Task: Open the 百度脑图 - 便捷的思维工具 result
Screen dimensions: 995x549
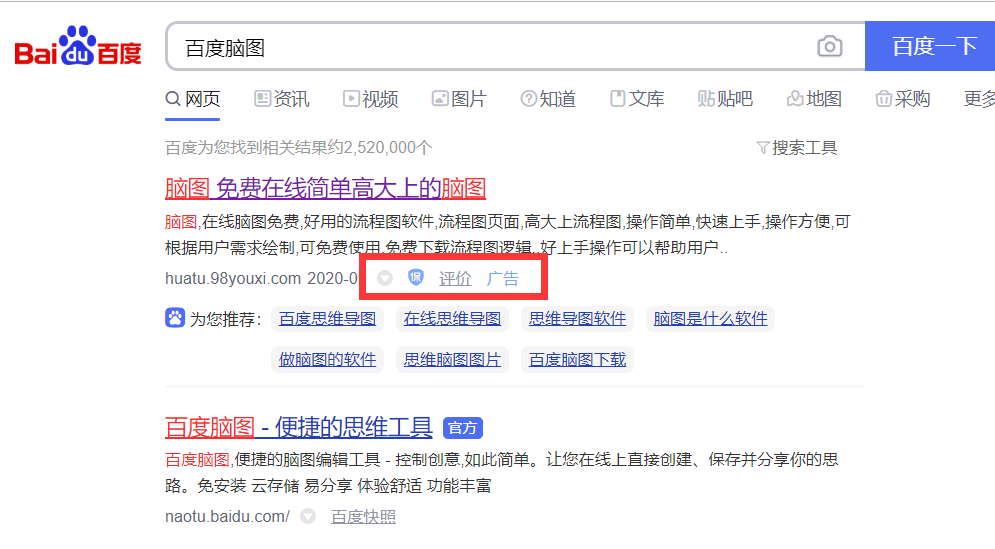Action: [x=298, y=428]
